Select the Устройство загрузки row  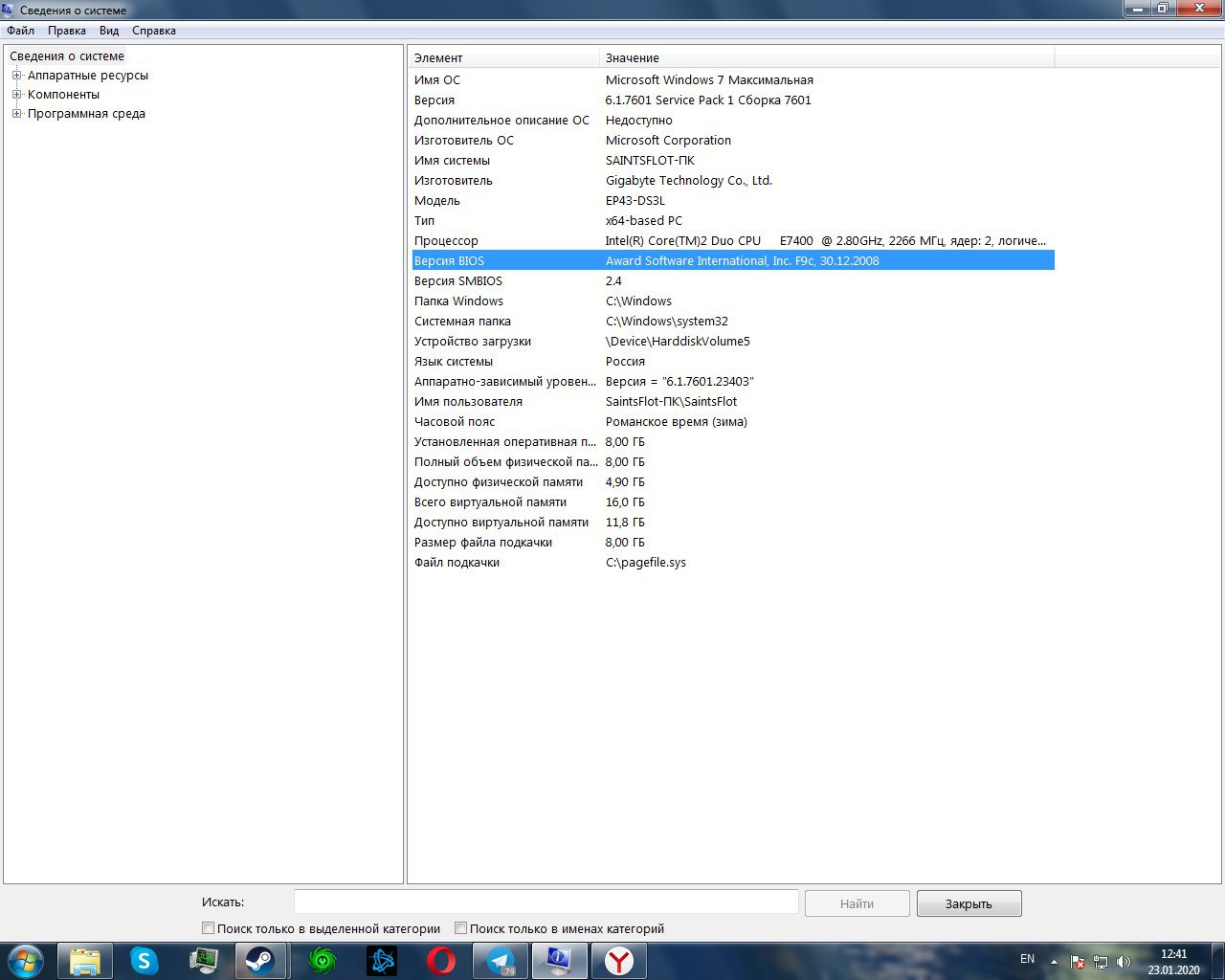point(733,342)
